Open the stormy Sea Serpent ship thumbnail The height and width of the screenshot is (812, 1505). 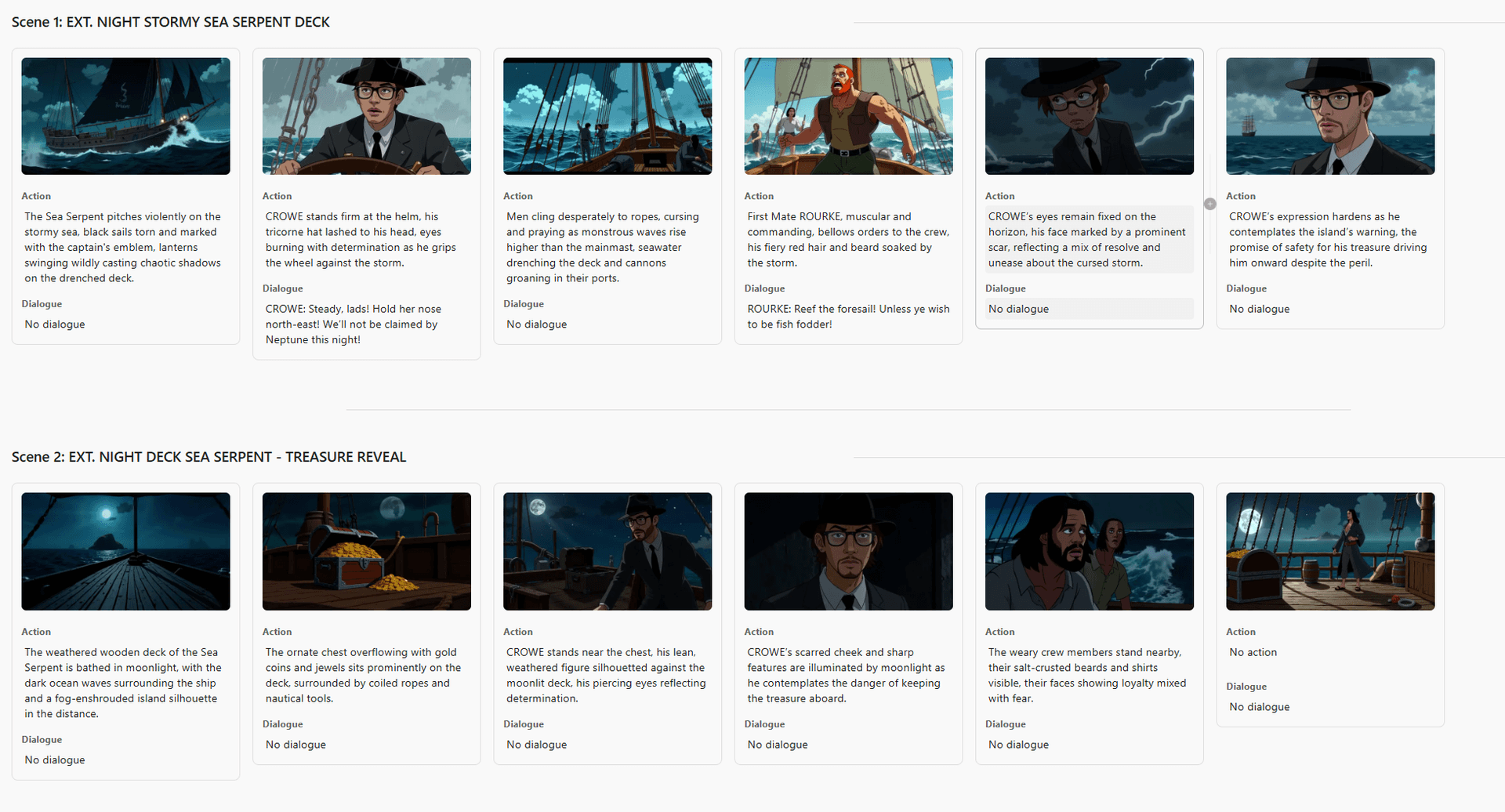coord(125,116)
